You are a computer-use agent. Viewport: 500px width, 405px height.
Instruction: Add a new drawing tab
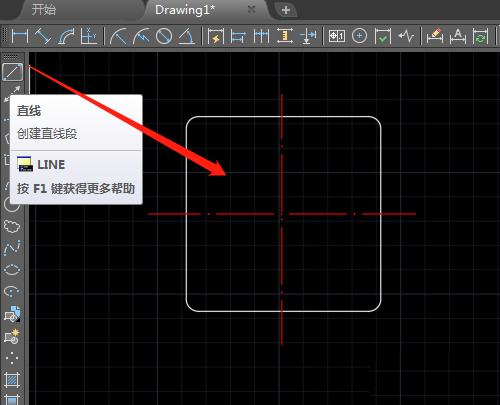pyautogui.click(x=286, y=10)
